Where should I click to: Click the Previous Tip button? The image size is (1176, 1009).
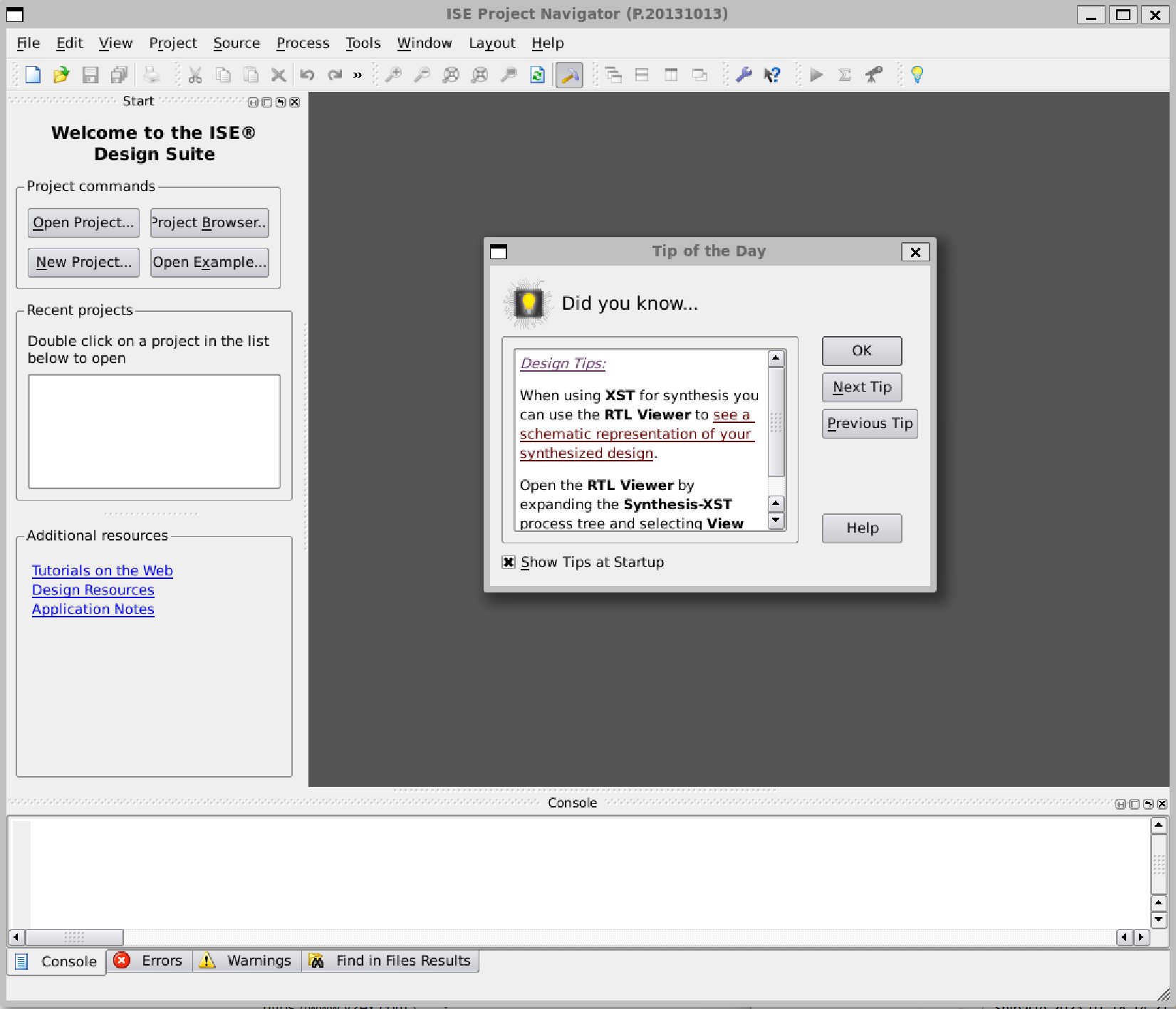click(x=870, y=423)
